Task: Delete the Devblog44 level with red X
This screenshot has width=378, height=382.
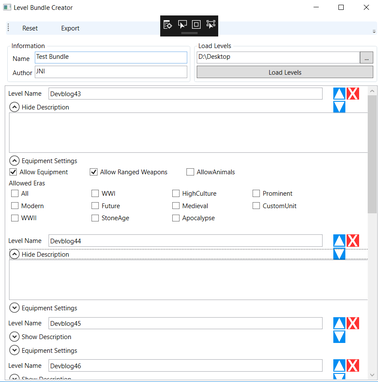Action: [353, 241]
